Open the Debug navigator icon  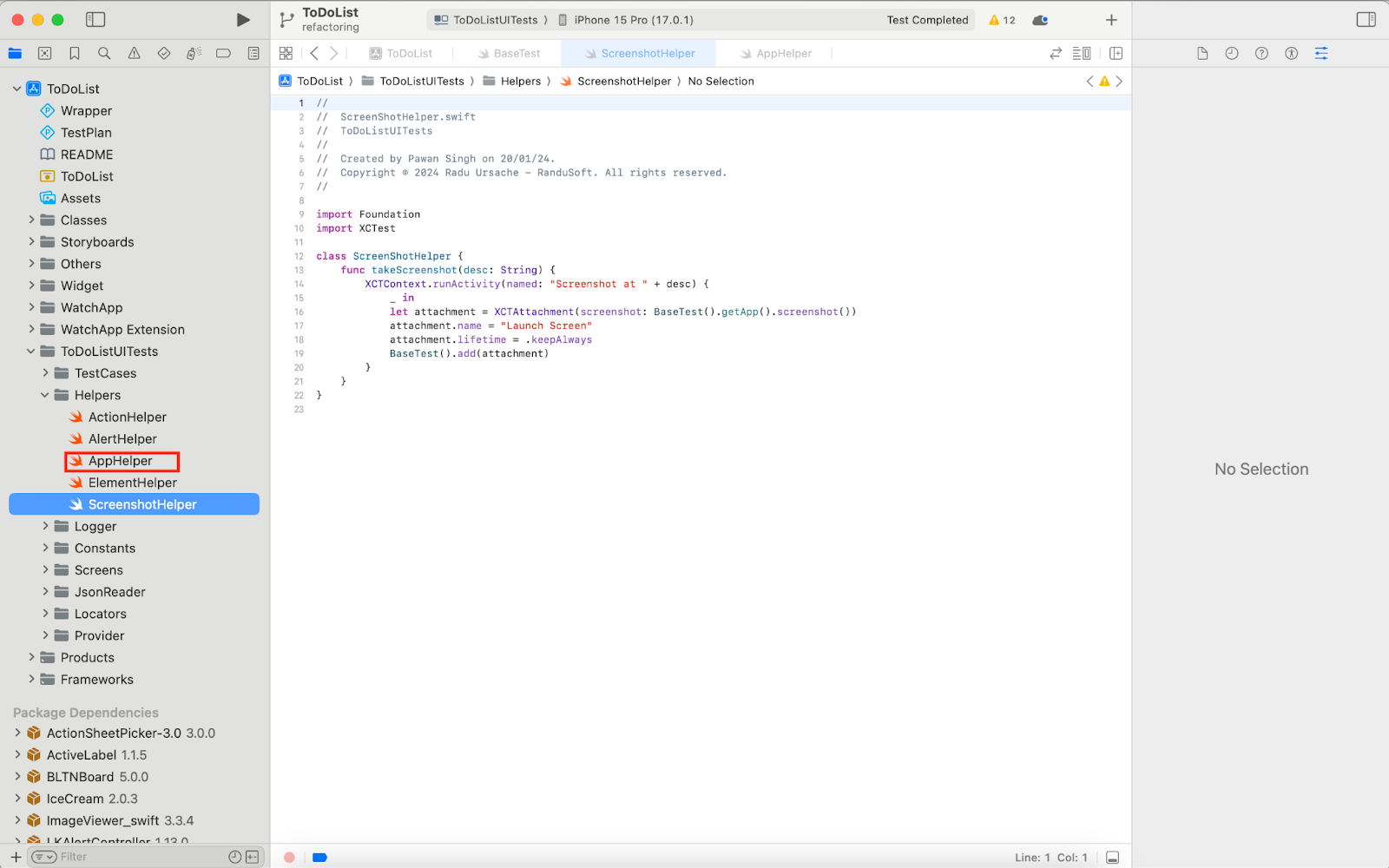194,54
